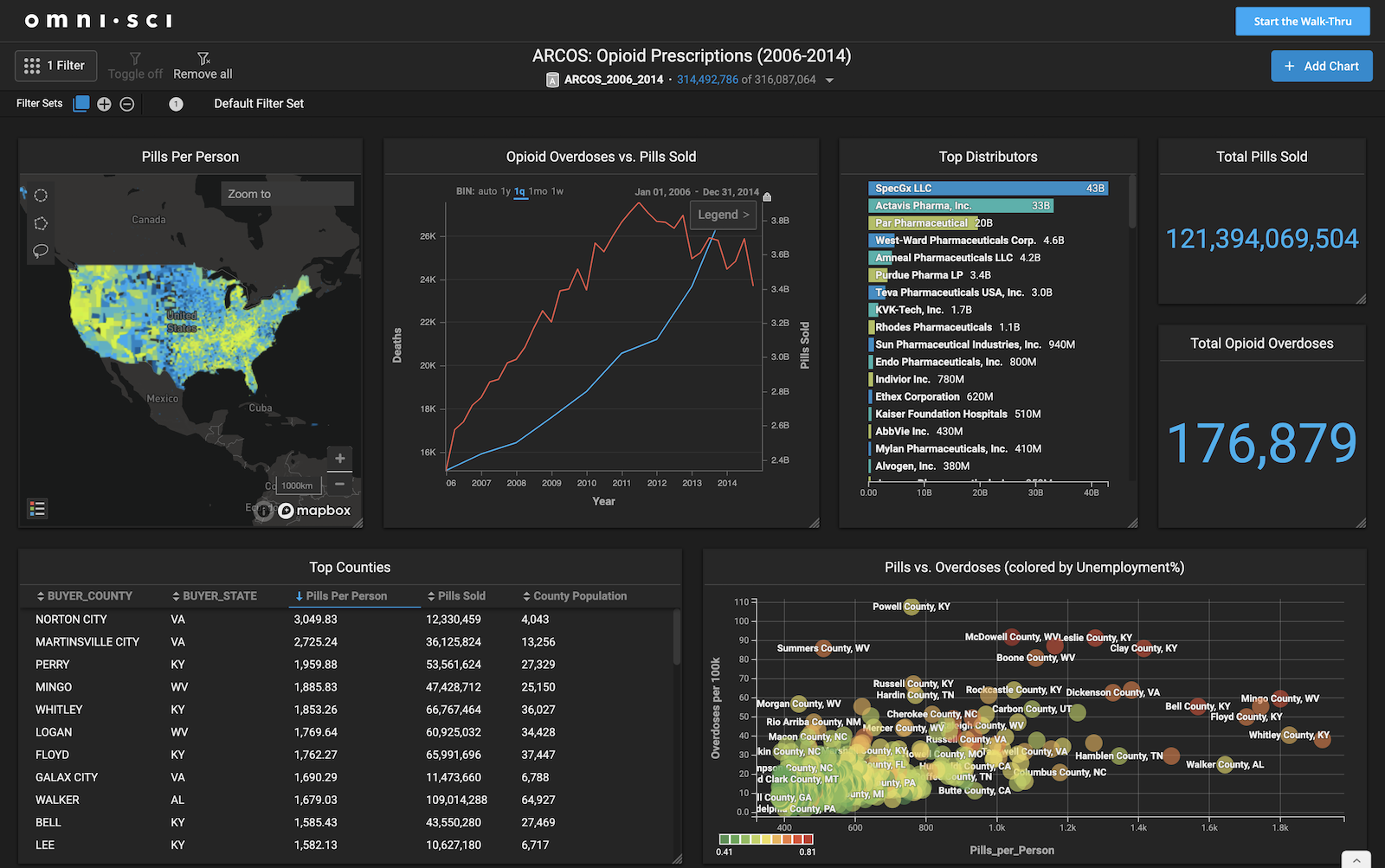Image resolution: width=1385 pixels, height=868 pixels.
Task: Remove filter set with minus icon
Action: pos(127,104)
